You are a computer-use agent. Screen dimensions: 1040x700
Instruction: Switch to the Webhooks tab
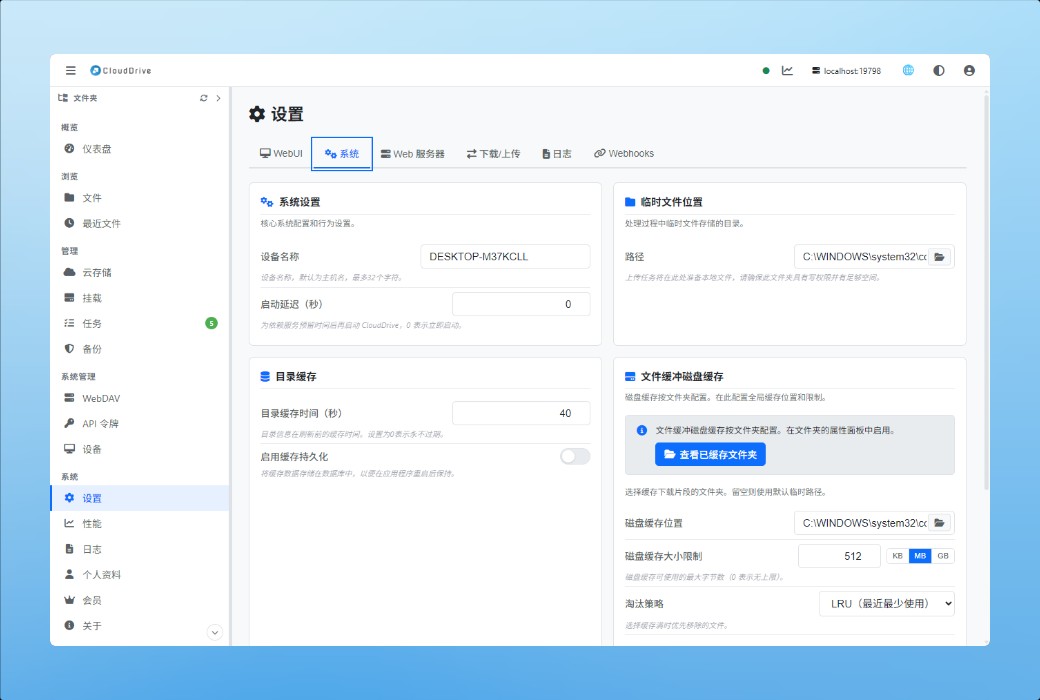click(x=623, y=153)
